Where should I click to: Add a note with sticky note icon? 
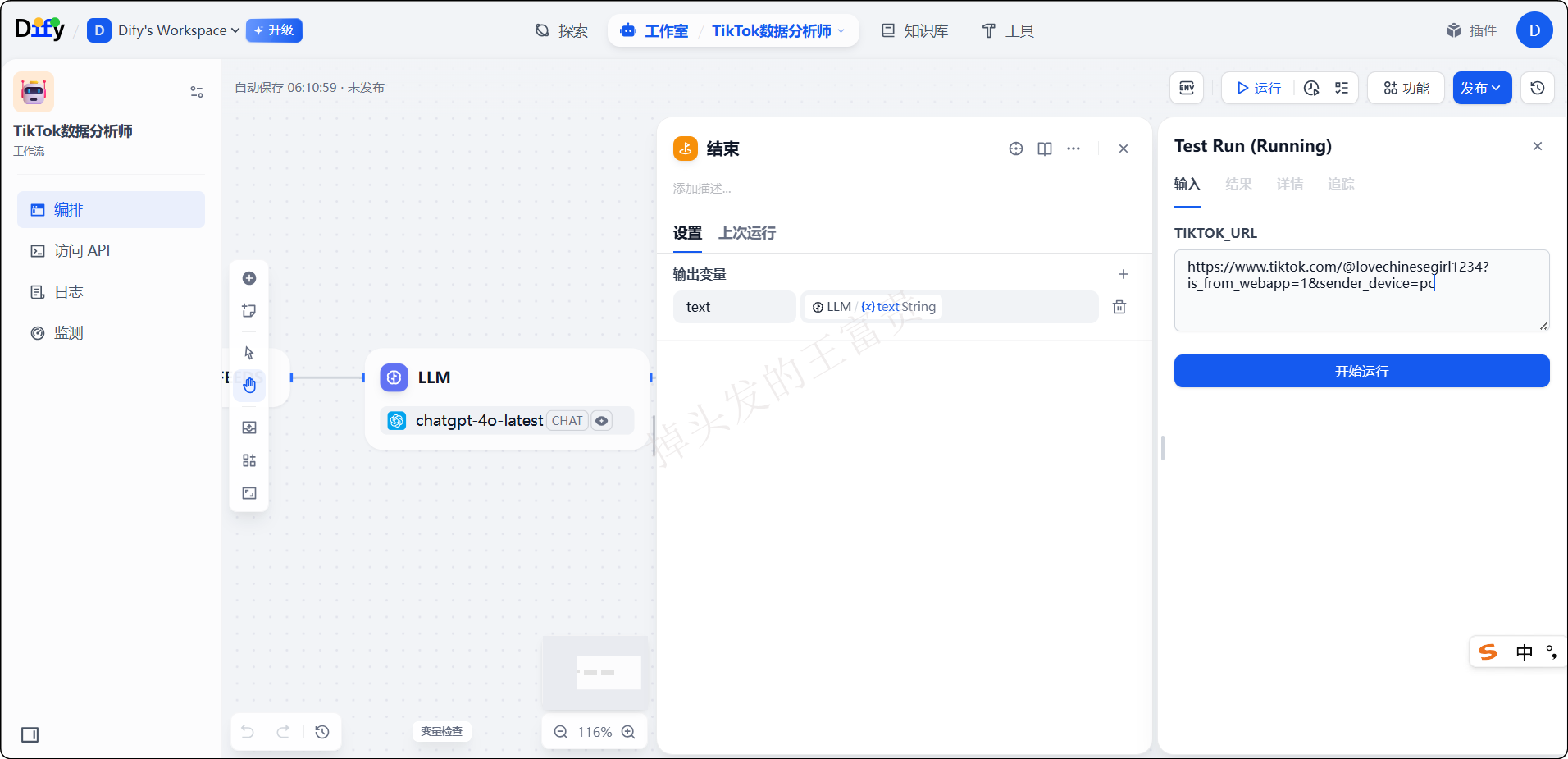coord(249,311)
